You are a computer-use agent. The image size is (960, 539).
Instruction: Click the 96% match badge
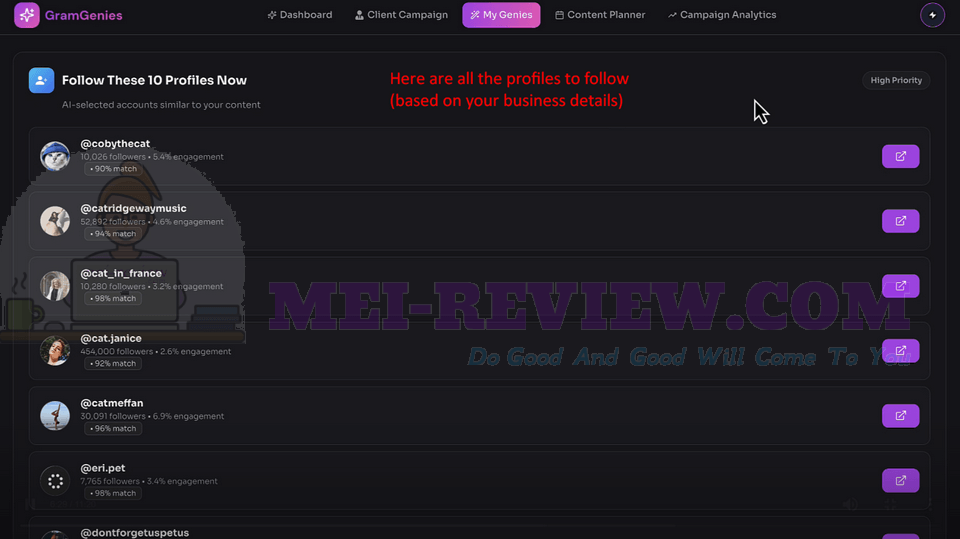click(x=113, y=428)
